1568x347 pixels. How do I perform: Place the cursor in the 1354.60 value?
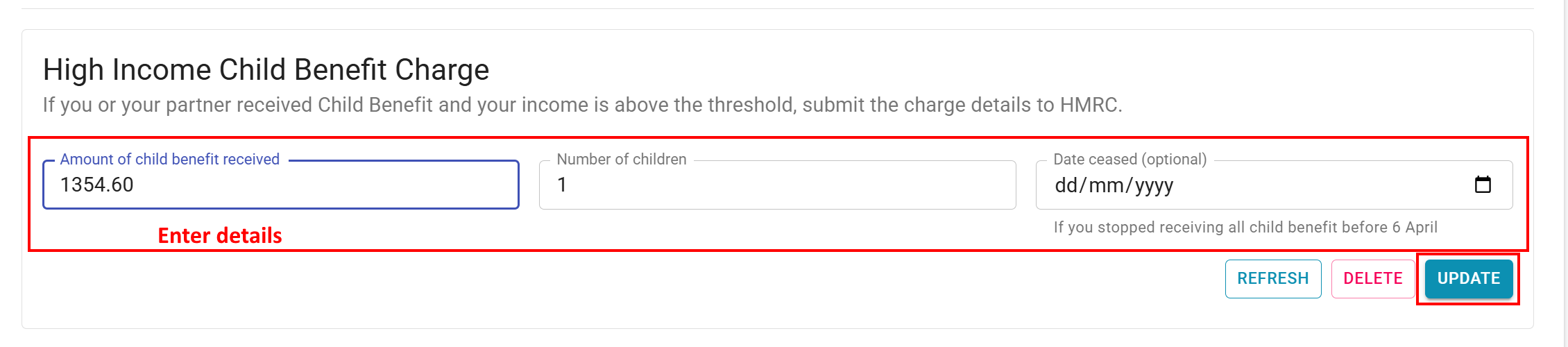(x=96, y=185)
